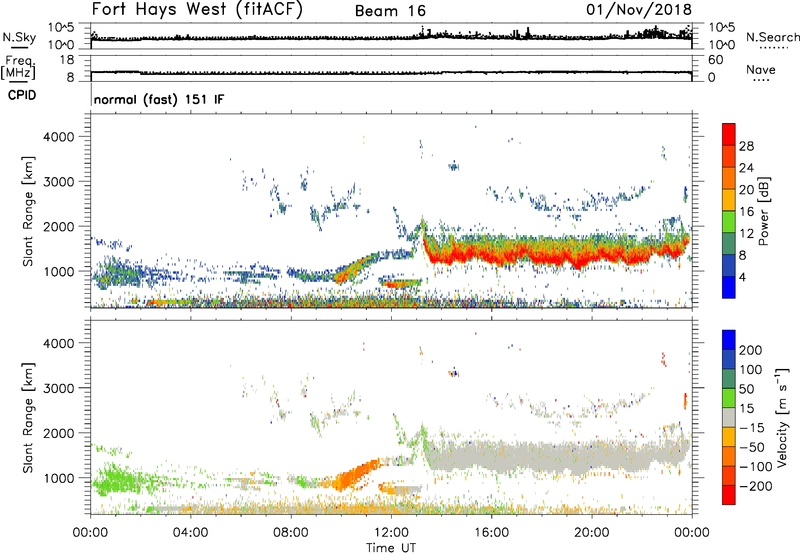Click the "20" label on the power colorbar

(x=746, y=190)
